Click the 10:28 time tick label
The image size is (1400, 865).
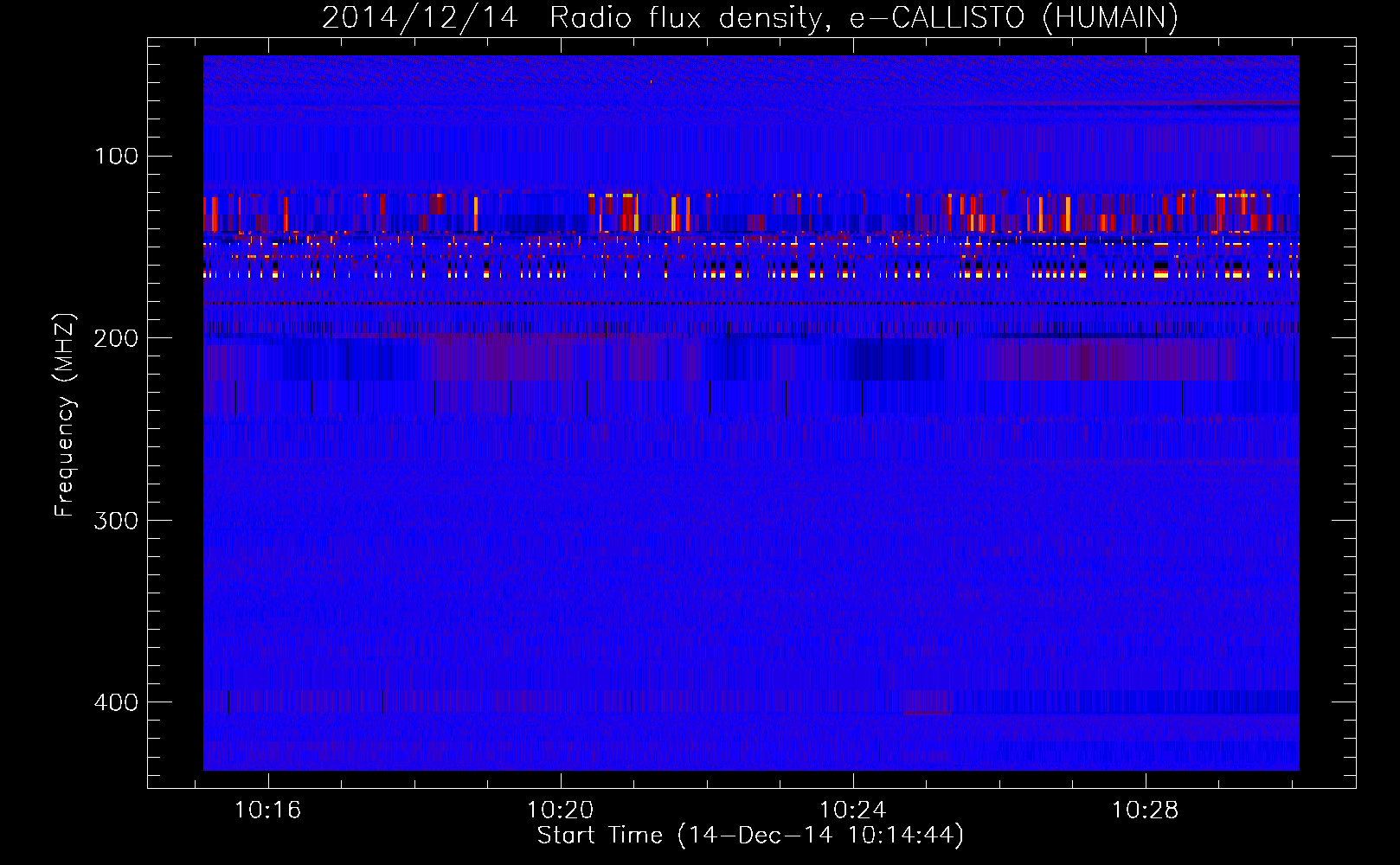pyautogui.click(x=1145, y=811)
